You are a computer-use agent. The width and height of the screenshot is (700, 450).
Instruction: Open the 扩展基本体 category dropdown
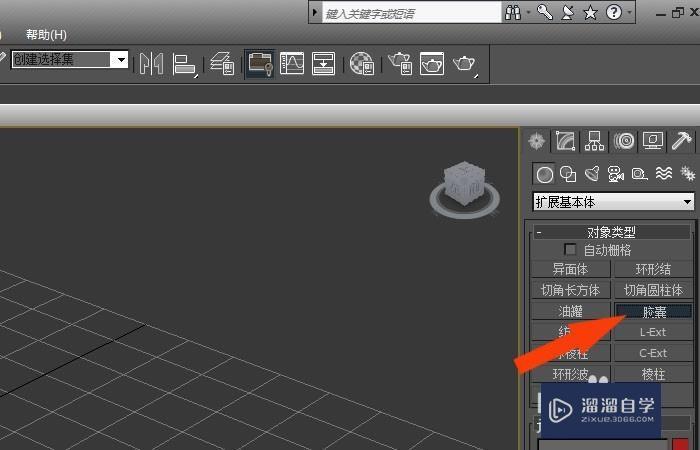click(x=613, y=202)
